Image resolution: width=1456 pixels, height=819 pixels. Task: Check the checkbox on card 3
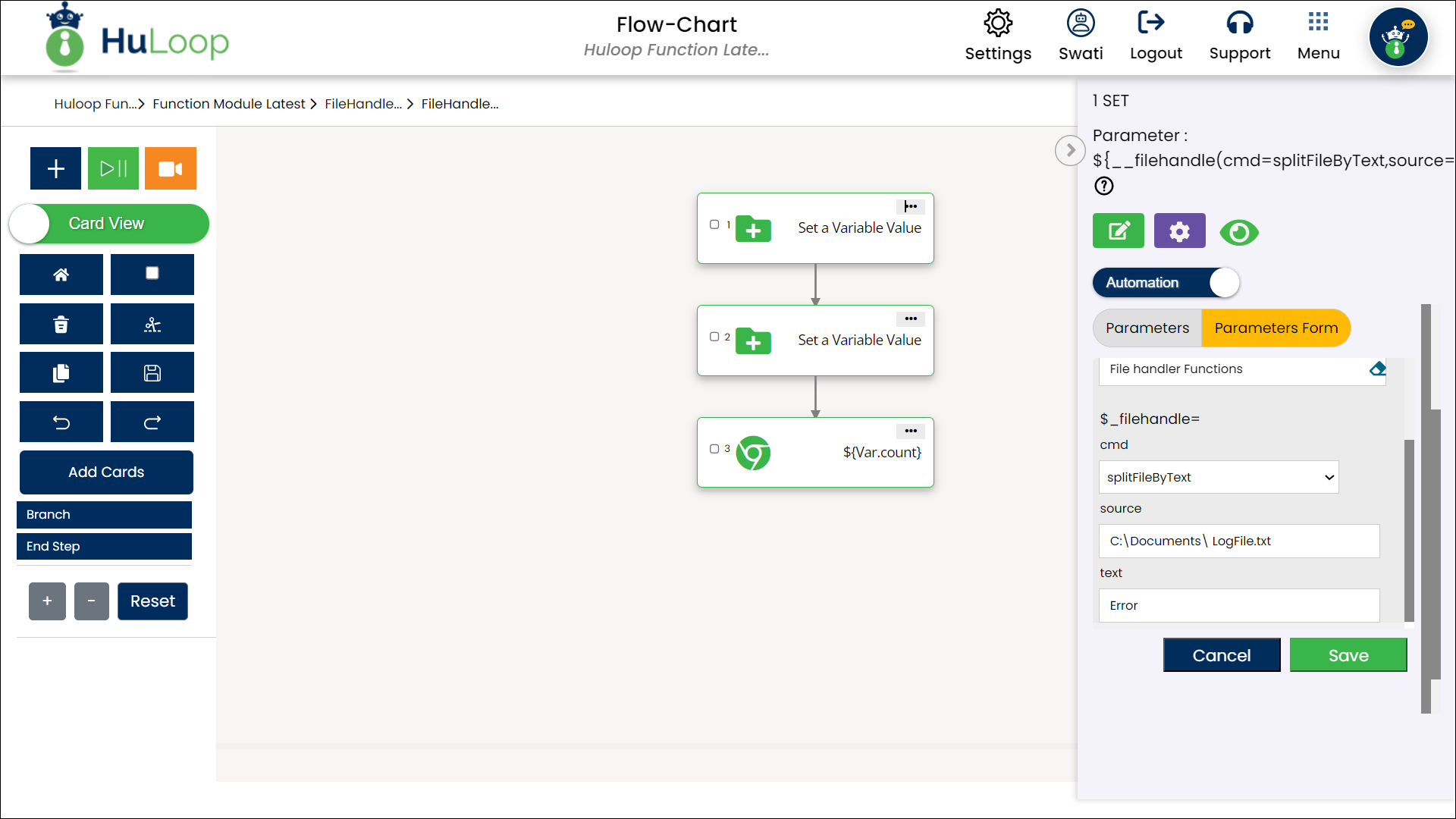pyautogui.click(x=714, y=449)
